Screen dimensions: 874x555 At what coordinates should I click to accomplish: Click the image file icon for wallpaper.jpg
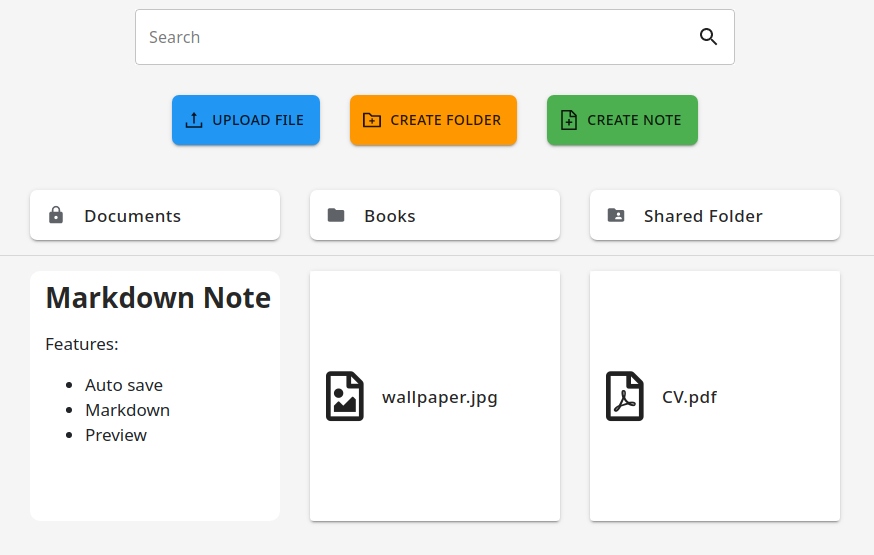pyautogui.click(x=345, y=396)
